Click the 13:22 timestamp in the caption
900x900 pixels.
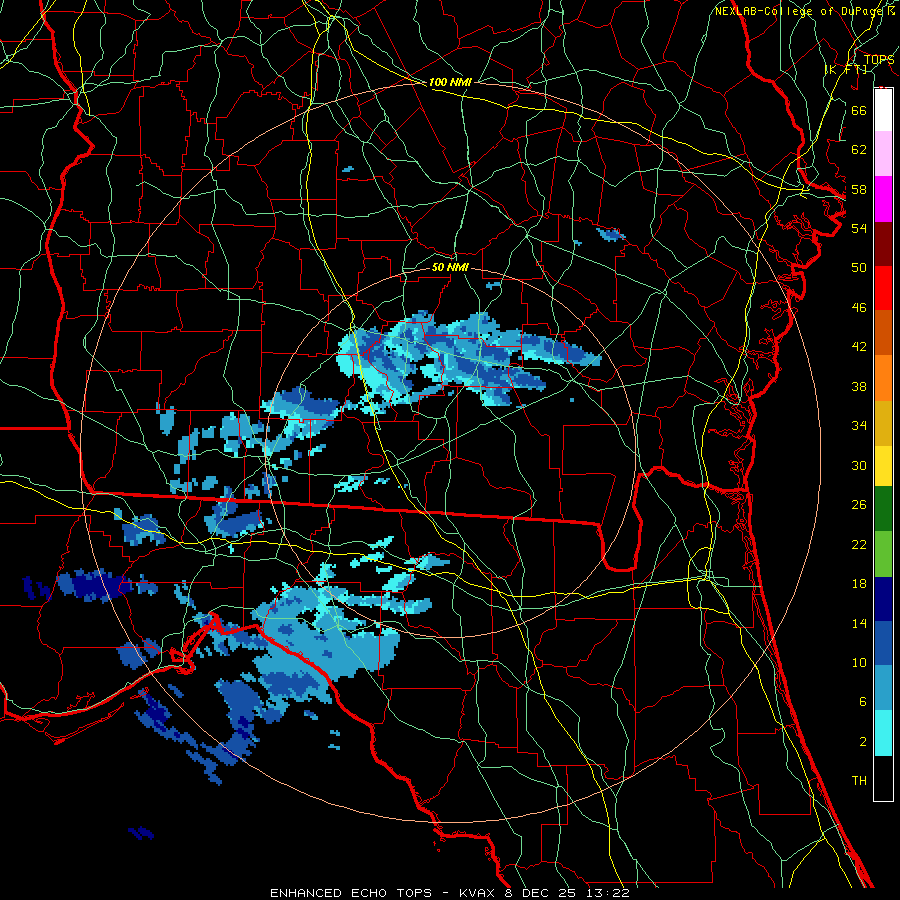point(608,893)
